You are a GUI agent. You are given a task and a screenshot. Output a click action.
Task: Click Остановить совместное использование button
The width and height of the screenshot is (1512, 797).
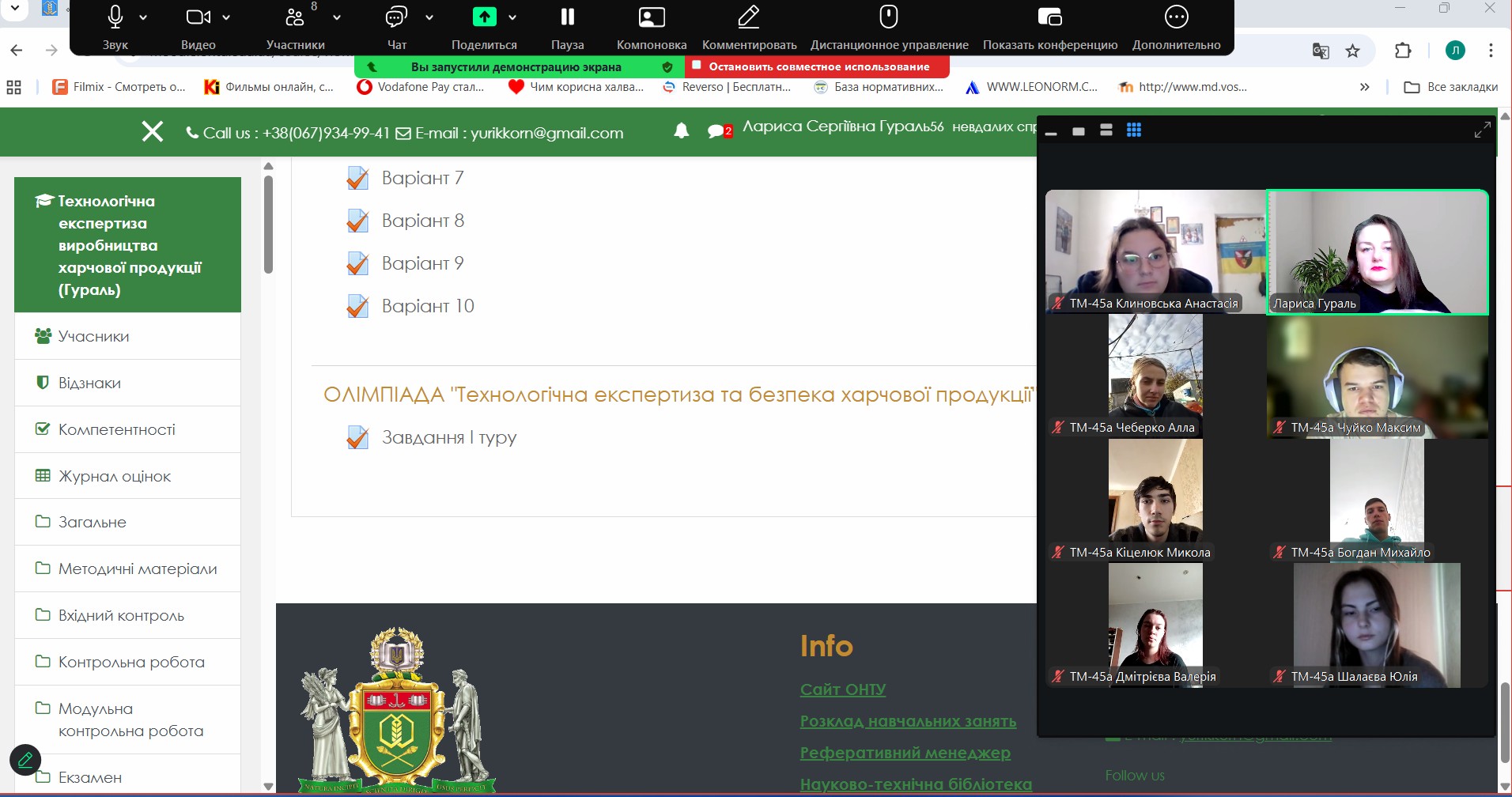click(818, 66)
